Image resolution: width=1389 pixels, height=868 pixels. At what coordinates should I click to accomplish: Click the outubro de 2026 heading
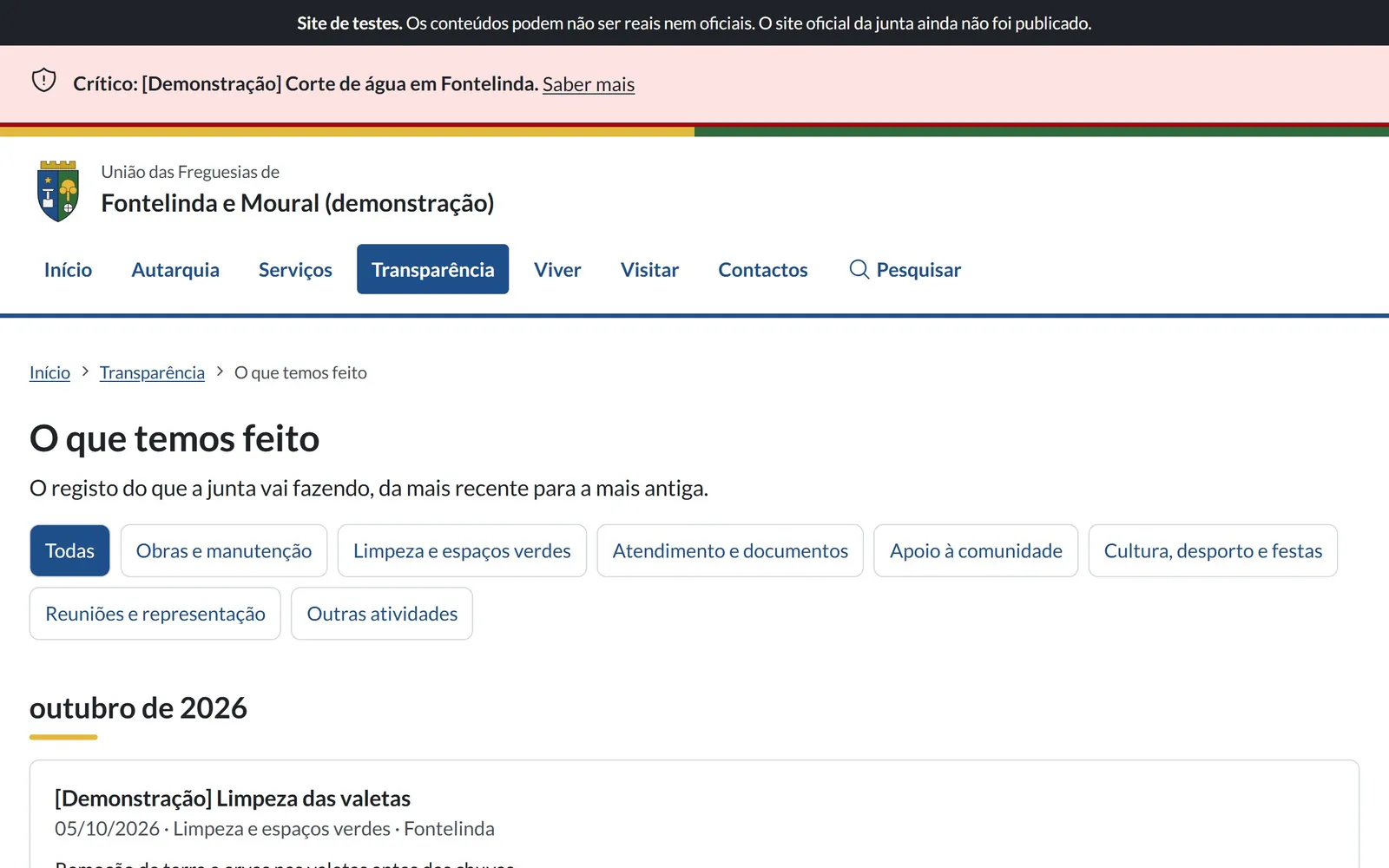138,708
